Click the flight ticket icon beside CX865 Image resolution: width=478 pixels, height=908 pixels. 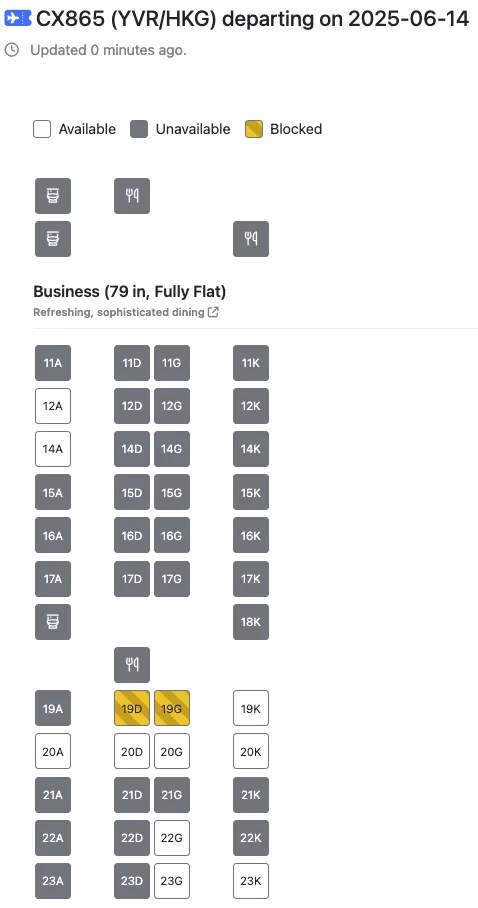click(x=17, y=19)
